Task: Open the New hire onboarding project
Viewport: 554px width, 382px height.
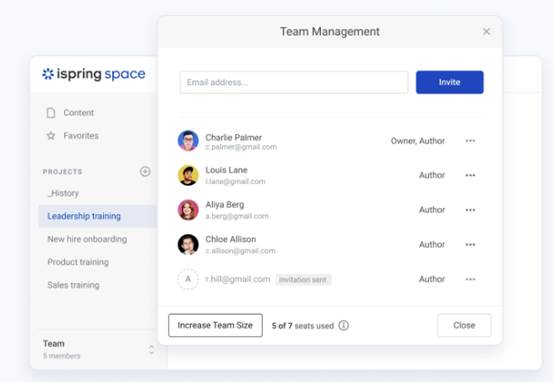Action: click(87, 239)
